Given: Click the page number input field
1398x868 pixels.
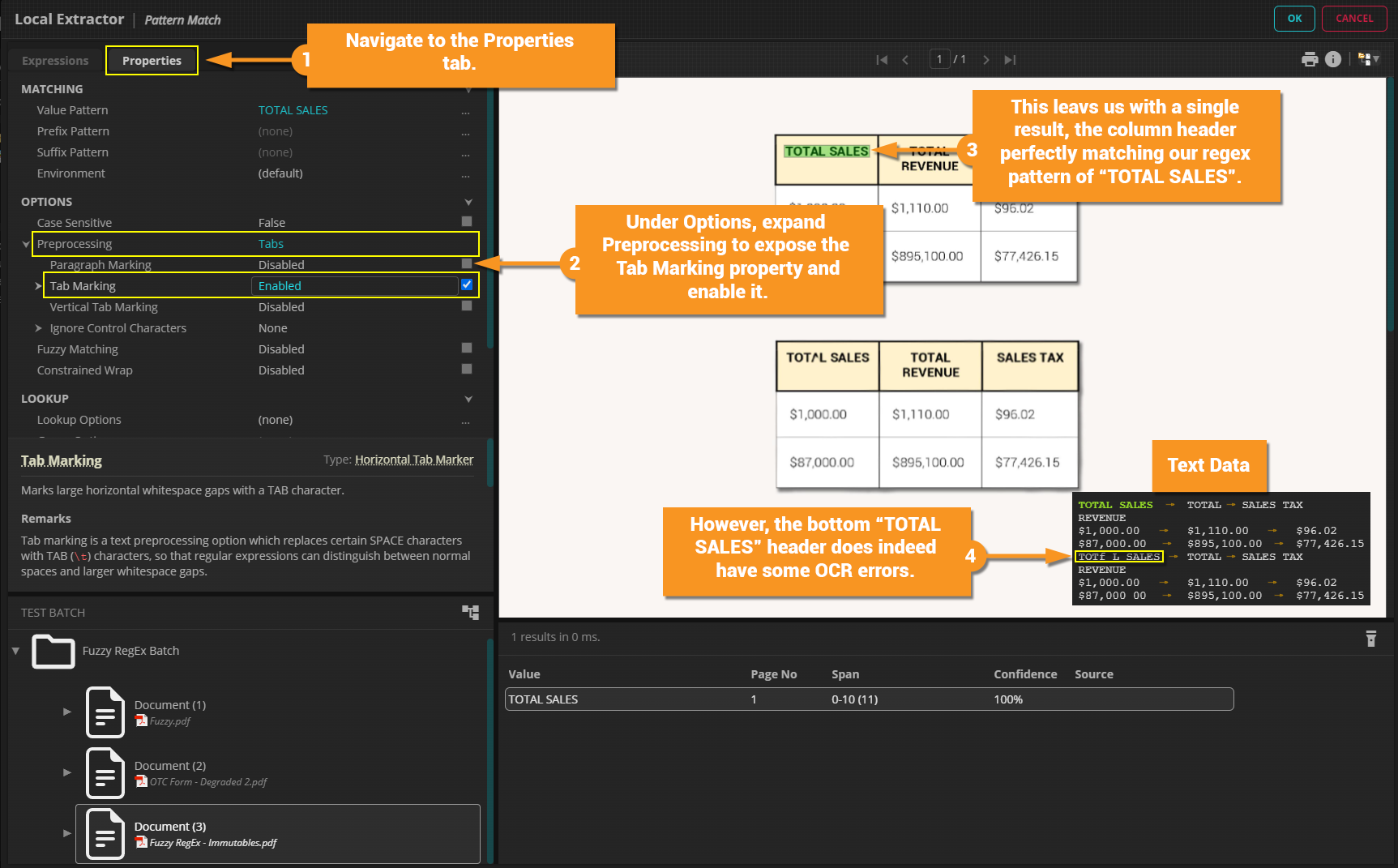Looking at the screenshot, I should pos(938,59).
